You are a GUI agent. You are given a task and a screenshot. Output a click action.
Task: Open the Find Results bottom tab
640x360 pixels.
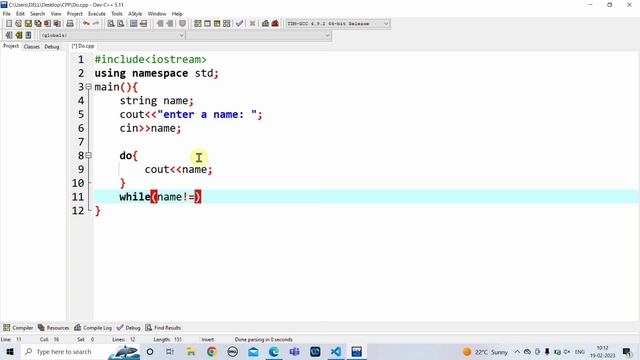click(163, 328)
